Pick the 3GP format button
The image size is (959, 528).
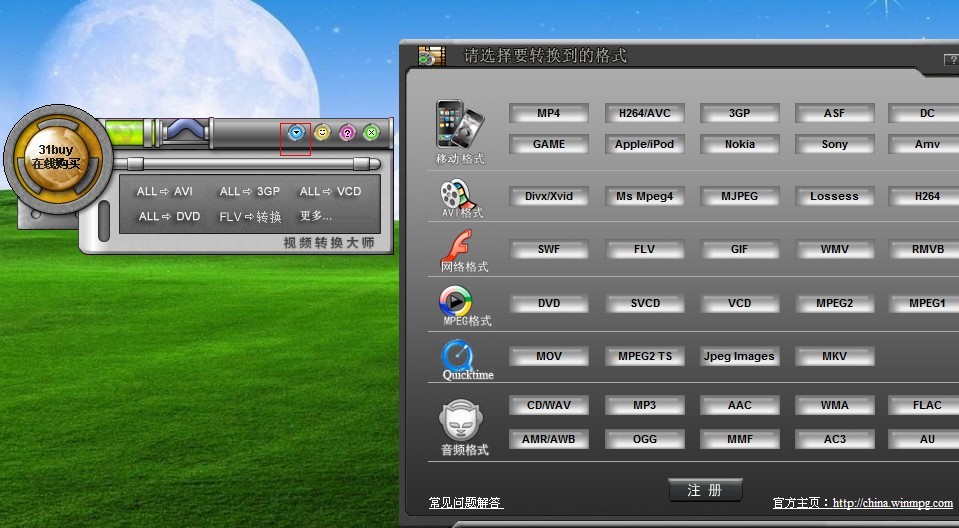pos(739,113)
